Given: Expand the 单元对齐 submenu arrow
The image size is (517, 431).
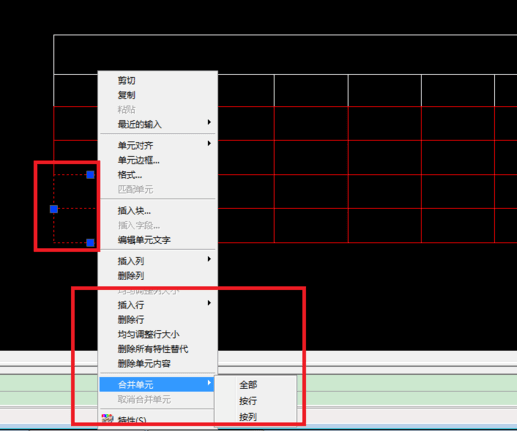Looking at the screenshot, I should pos(209,144).
